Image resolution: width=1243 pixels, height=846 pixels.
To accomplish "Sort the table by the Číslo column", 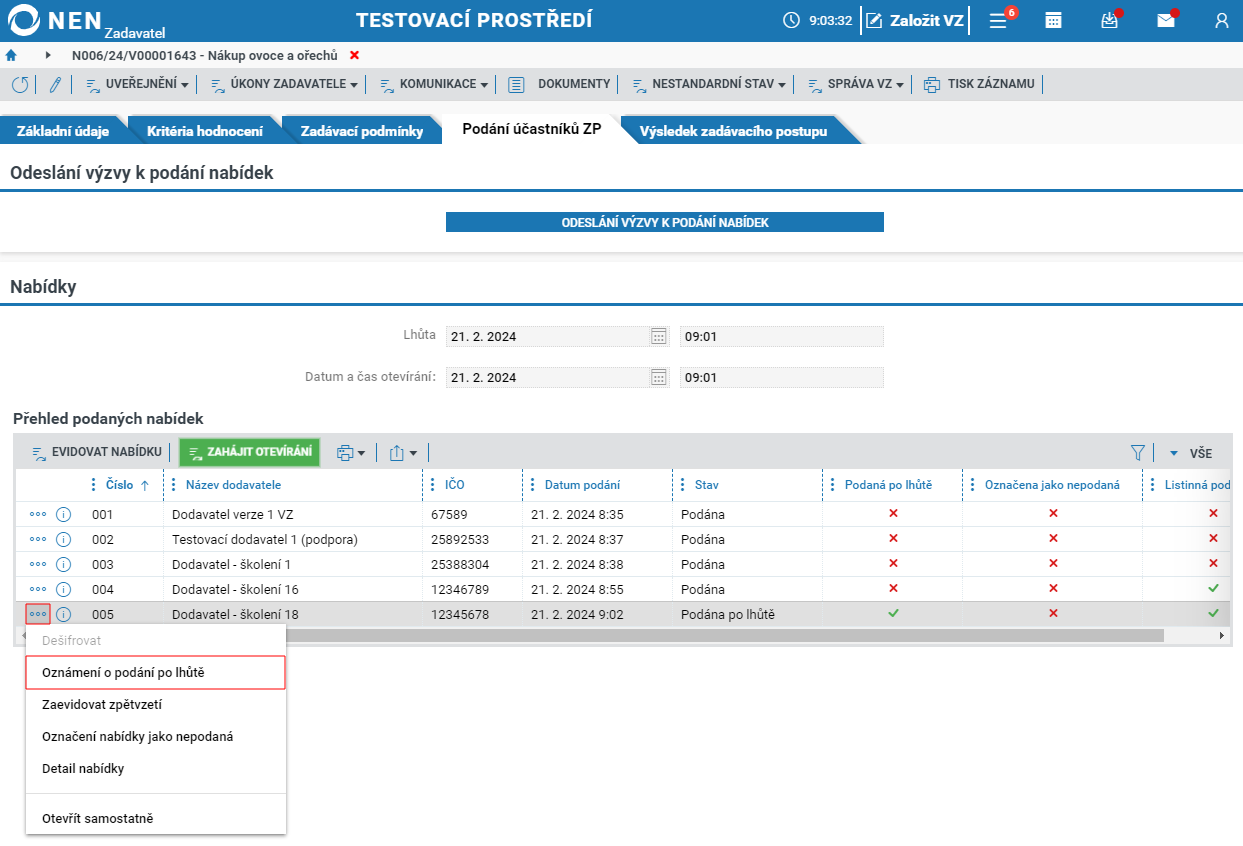I will 120,485.
